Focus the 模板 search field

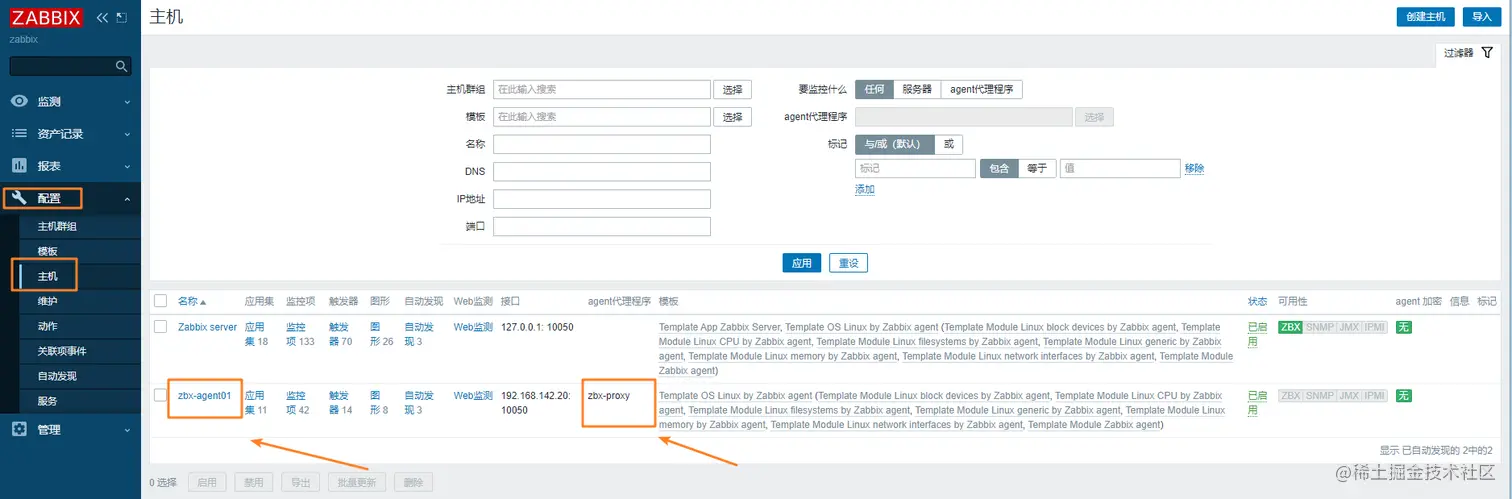pos(602,116)
